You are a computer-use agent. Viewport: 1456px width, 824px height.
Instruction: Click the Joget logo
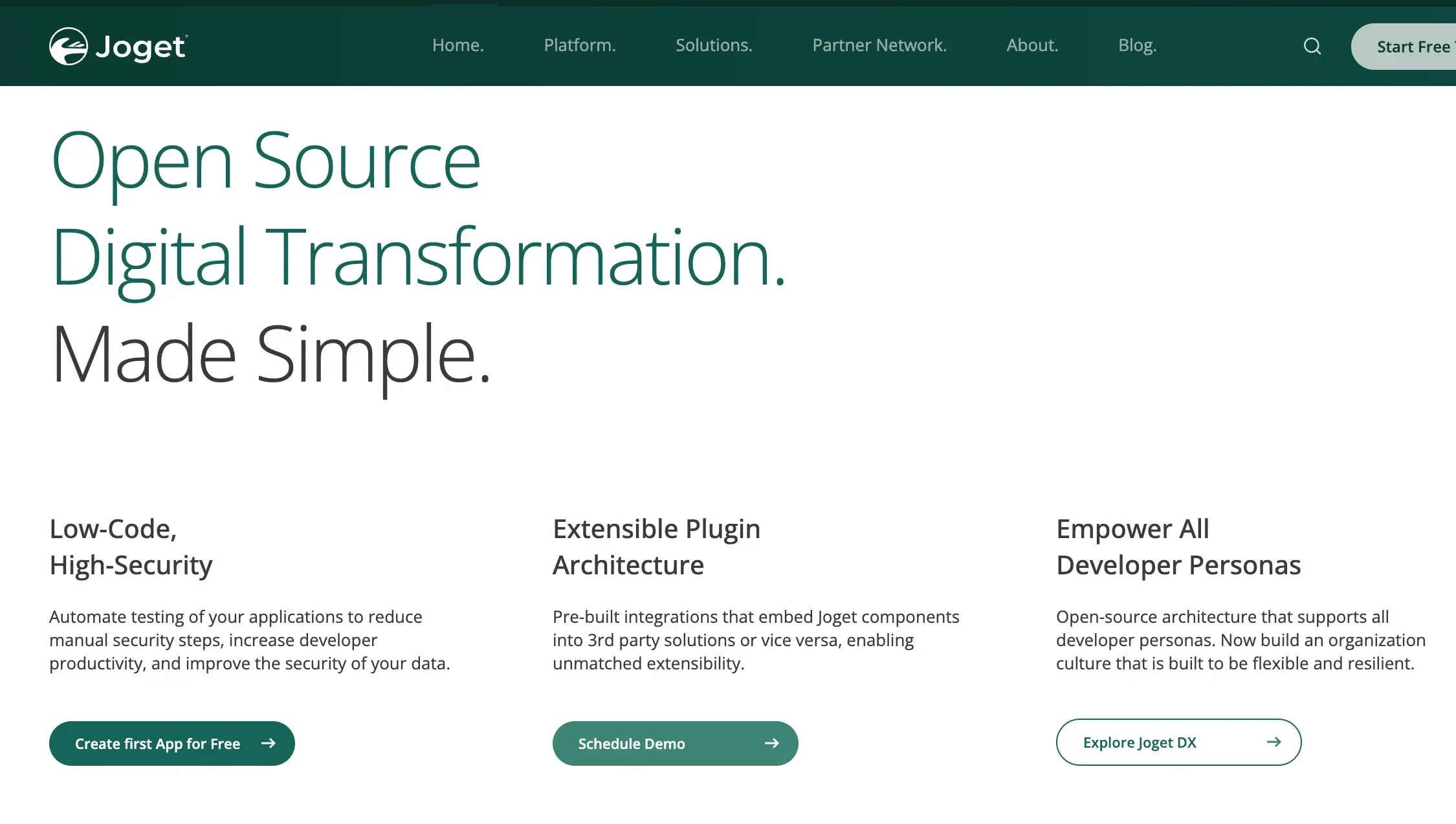pos(118,46)
